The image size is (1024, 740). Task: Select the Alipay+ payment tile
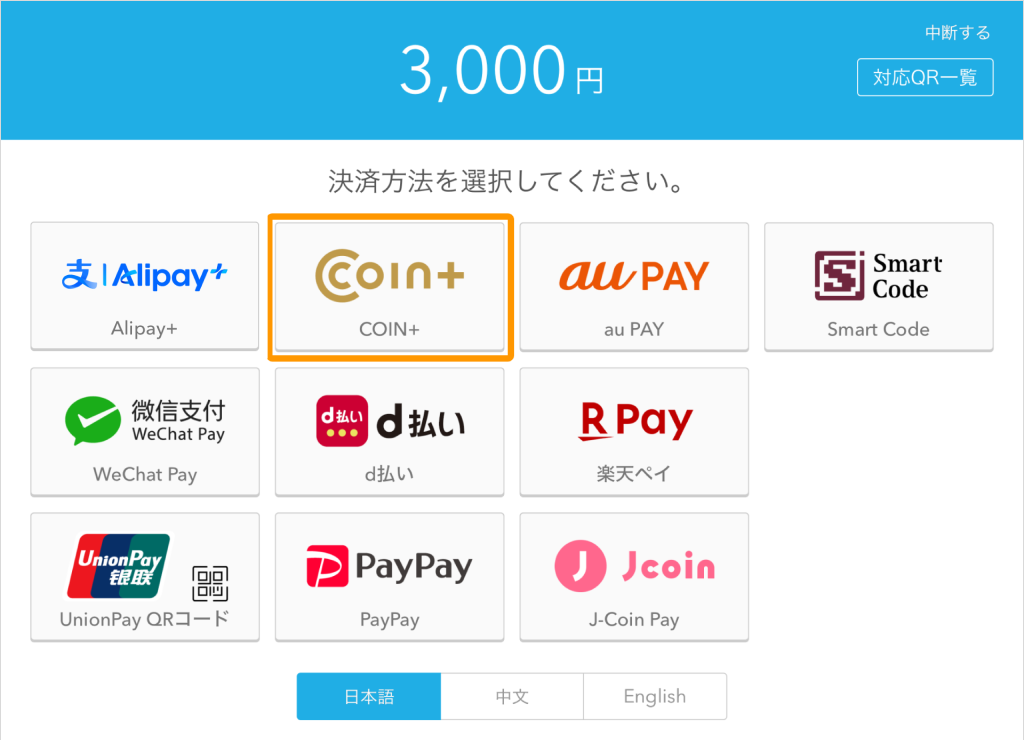coord(145,286)
